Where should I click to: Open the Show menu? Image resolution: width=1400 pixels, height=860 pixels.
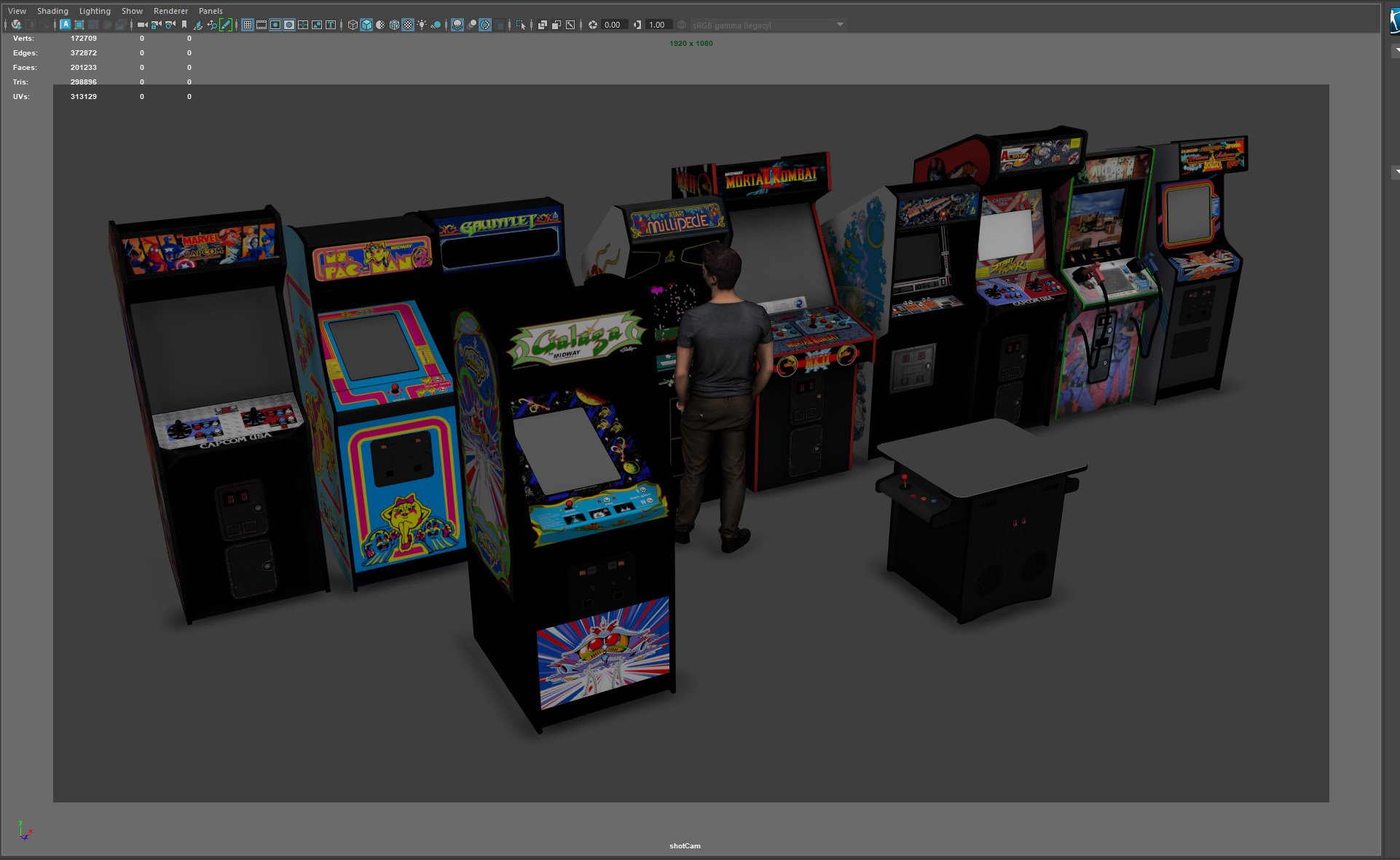tap(132, 11)
